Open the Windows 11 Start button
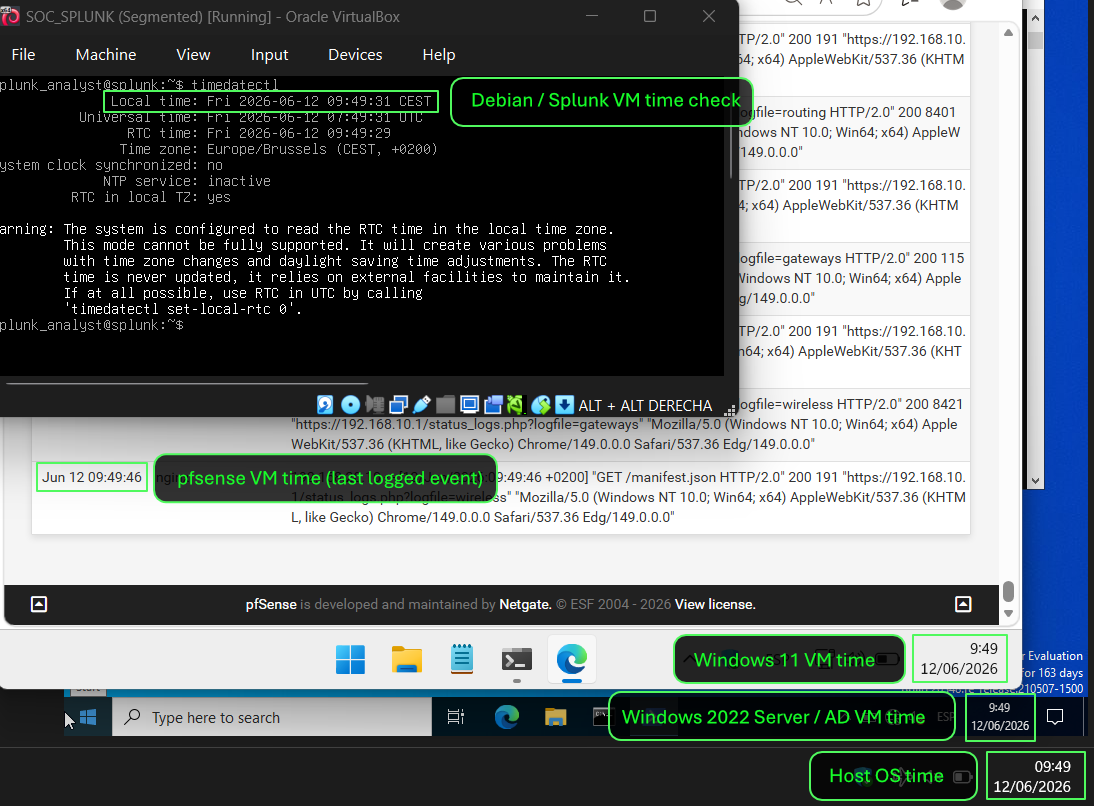 pyautogui.click(x=350, y=659)
